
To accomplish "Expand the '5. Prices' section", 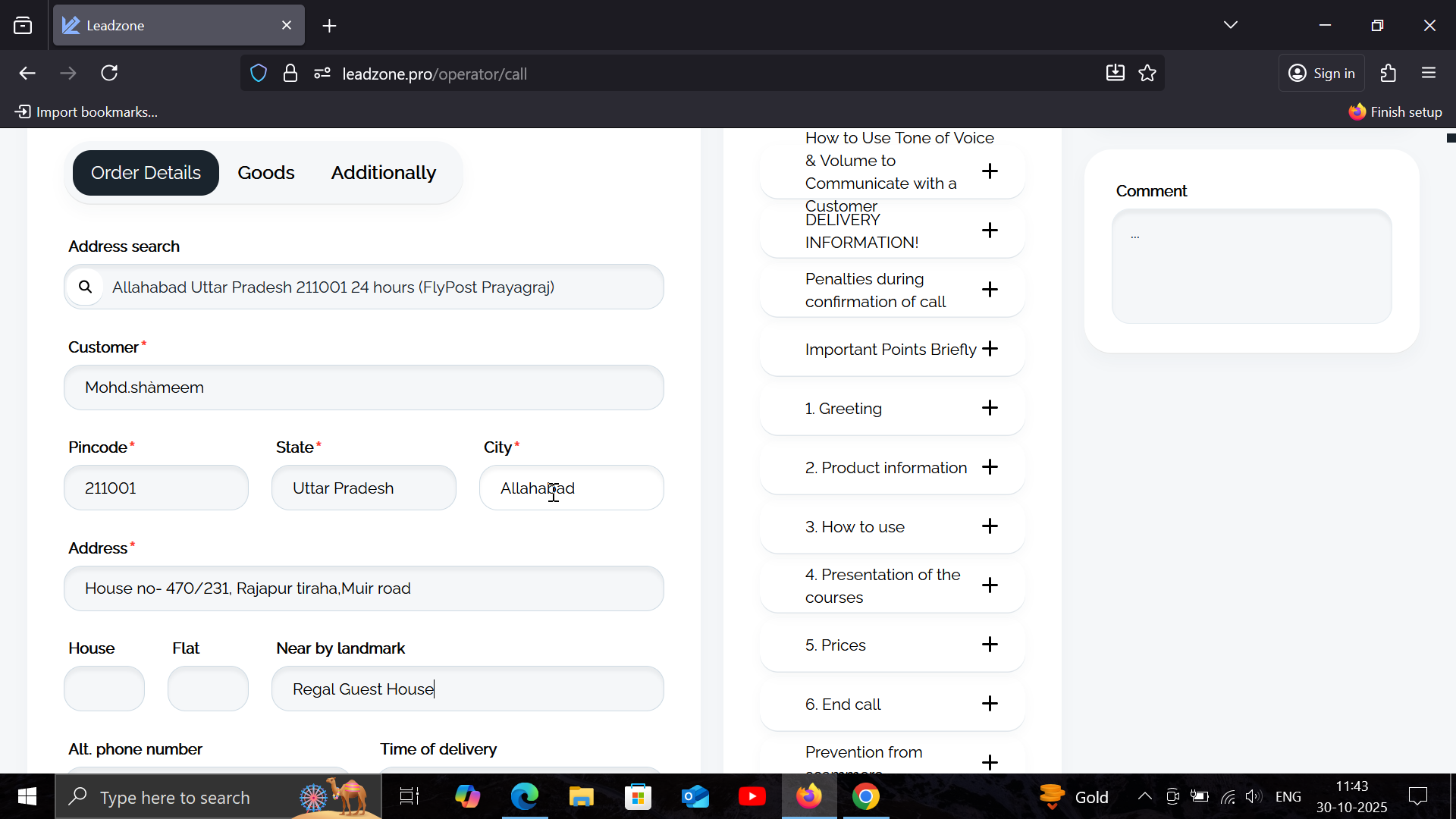I will coord(990,645).
